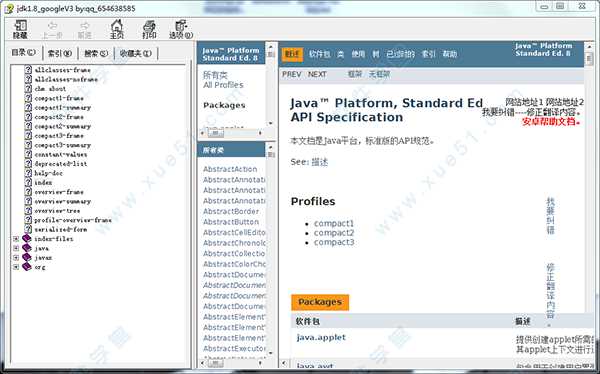Image resolution: width=600 pixels, height=374 pixels.
Task: Open the java.applet package link
Action: (321, 337)
